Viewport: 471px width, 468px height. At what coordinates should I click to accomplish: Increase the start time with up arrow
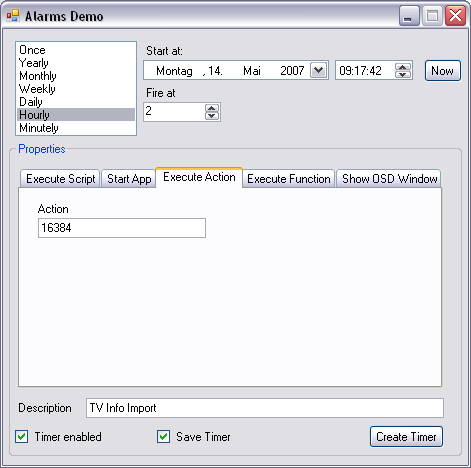tap(403, 67)
